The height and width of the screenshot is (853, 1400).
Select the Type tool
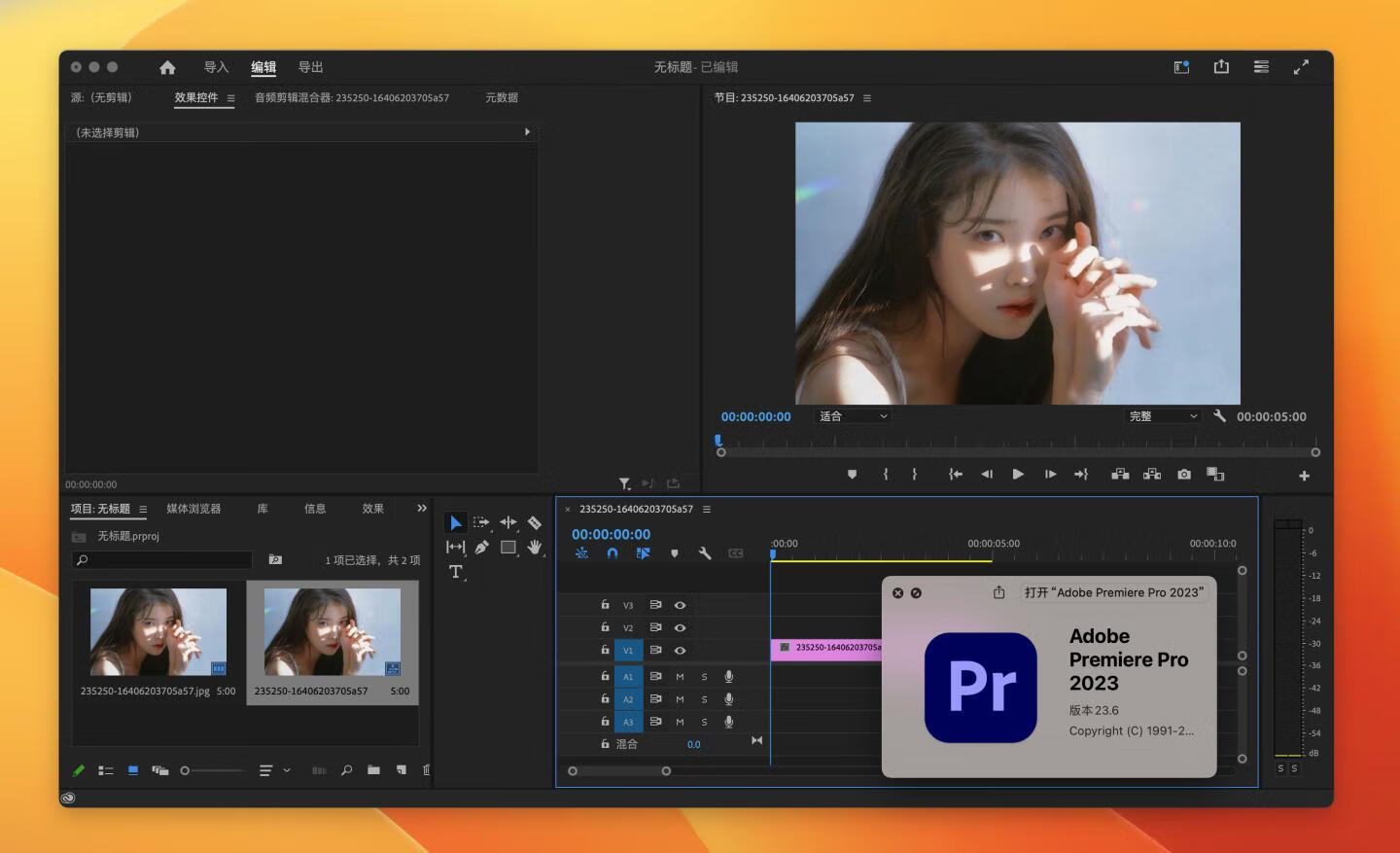click(455, 572)
